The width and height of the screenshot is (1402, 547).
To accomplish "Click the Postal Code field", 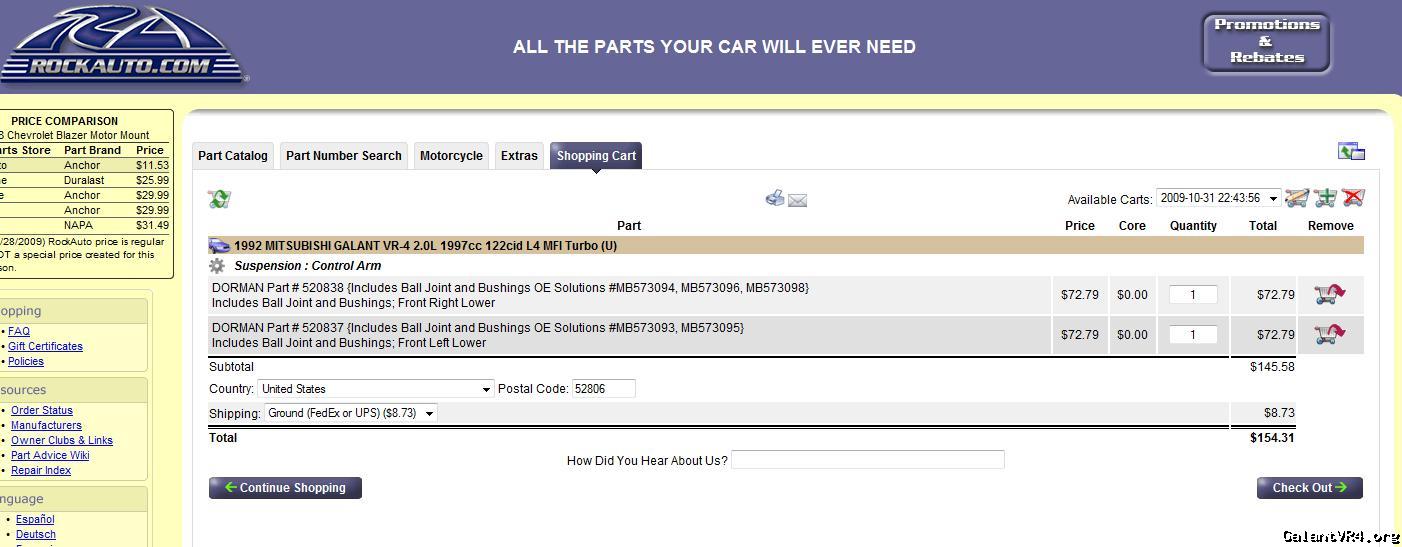I will pos(603,389).
